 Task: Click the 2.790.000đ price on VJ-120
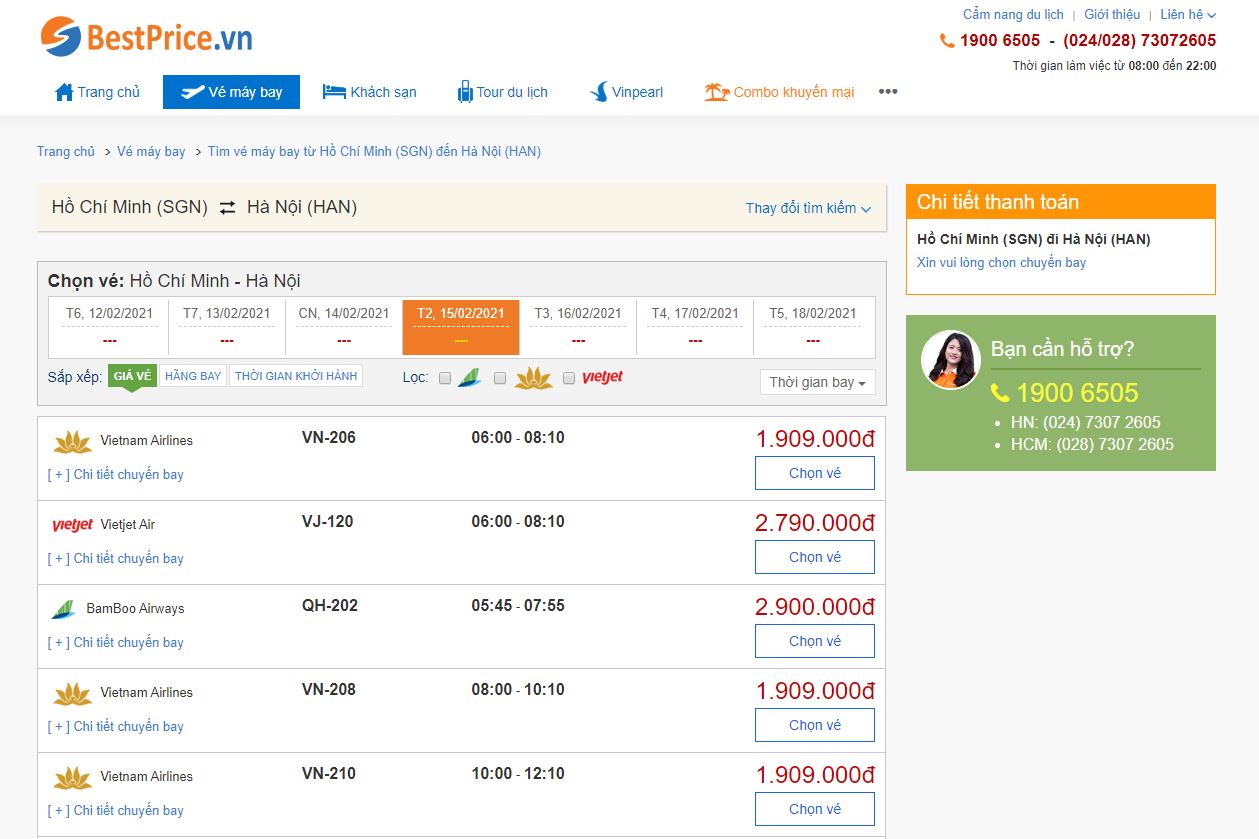click(x=815, y=523)
